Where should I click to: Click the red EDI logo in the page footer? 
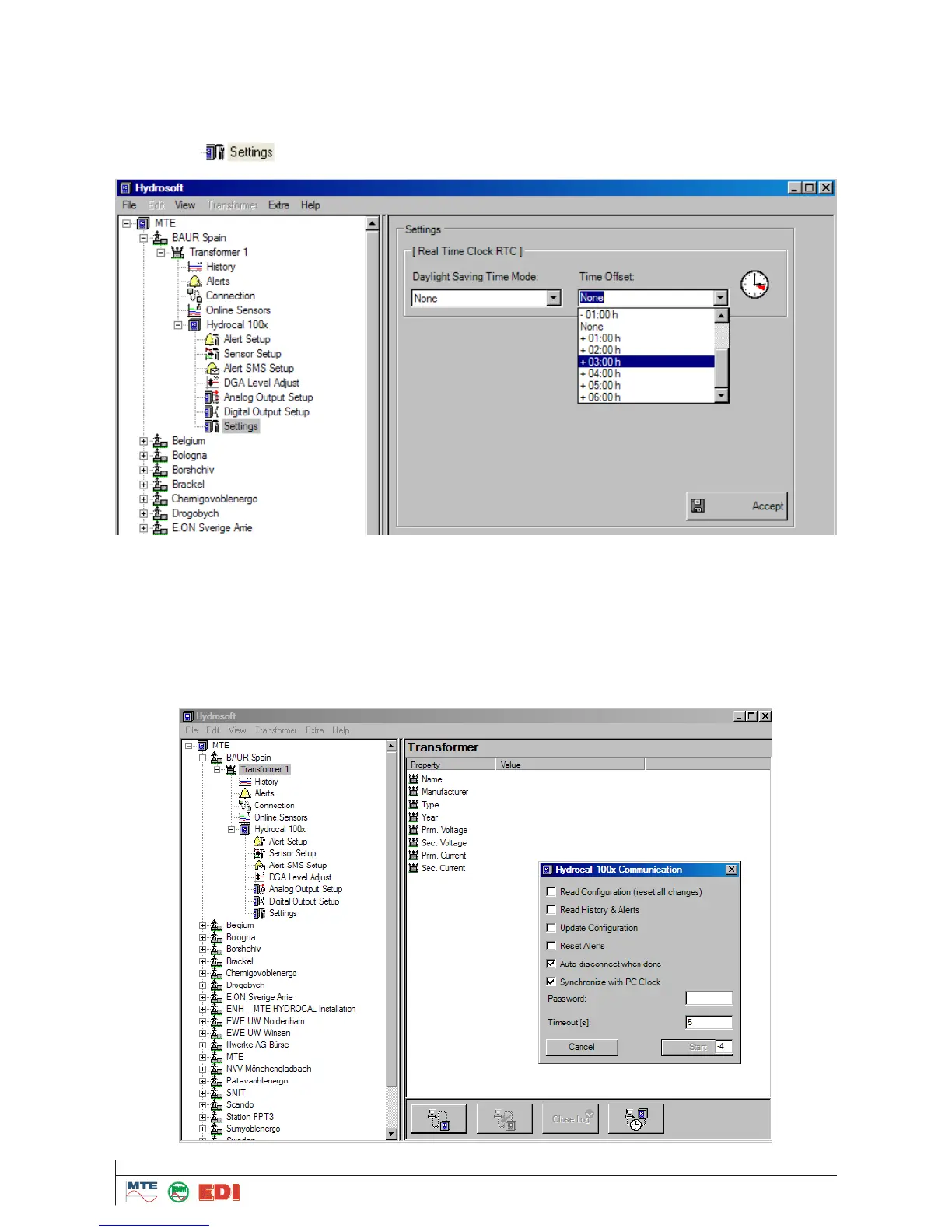click(219, 1192)
